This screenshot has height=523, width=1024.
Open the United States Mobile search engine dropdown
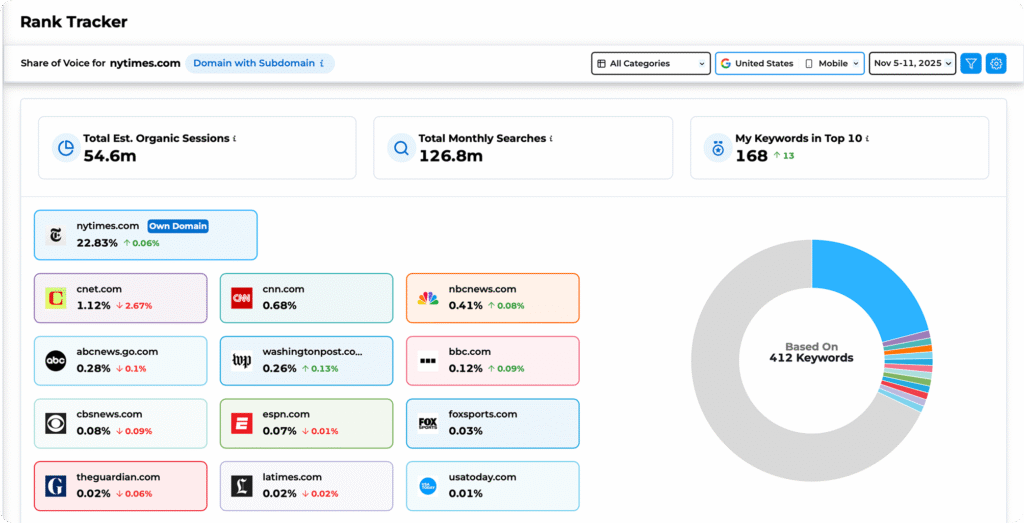[788, 64]
